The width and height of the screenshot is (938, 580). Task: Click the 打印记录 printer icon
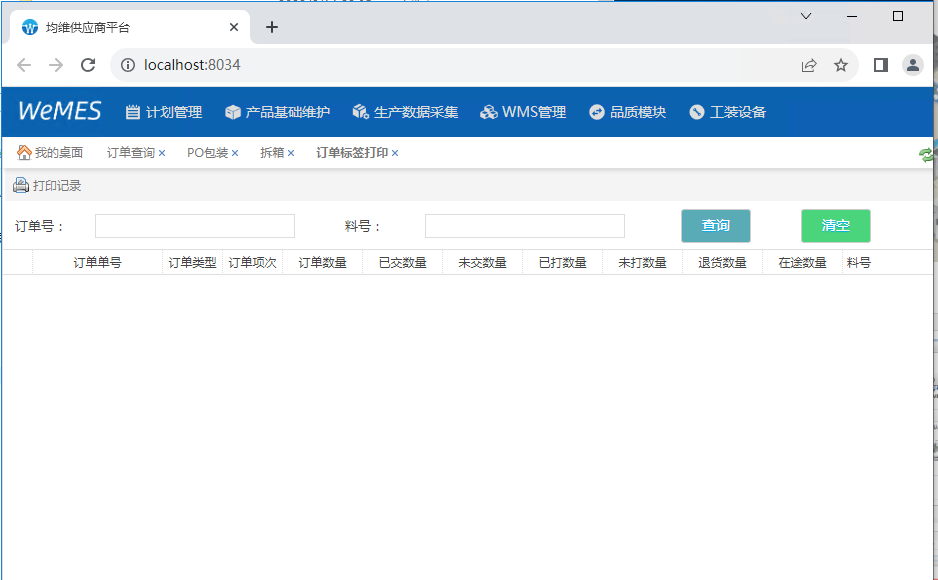(21, 185)
